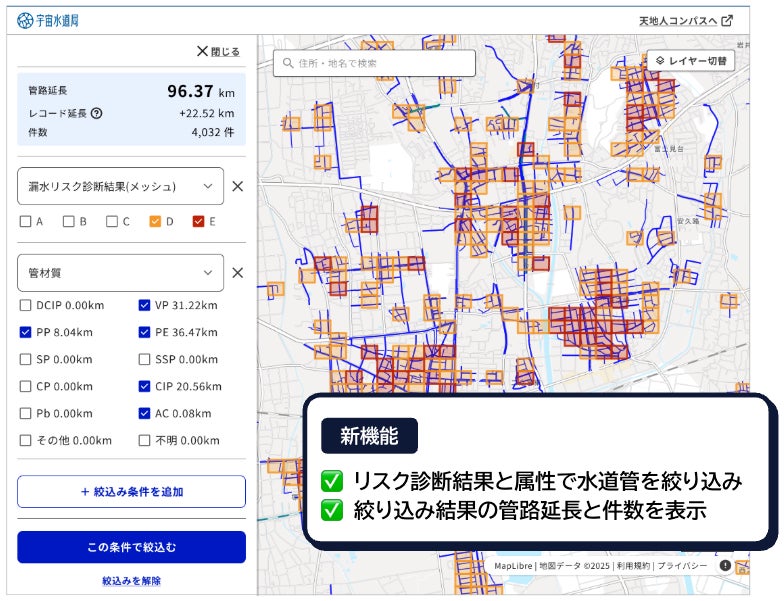Screen dimensions: 784x601
Task: Click the 管路延長 label
Action: click(x=48, y=90)
